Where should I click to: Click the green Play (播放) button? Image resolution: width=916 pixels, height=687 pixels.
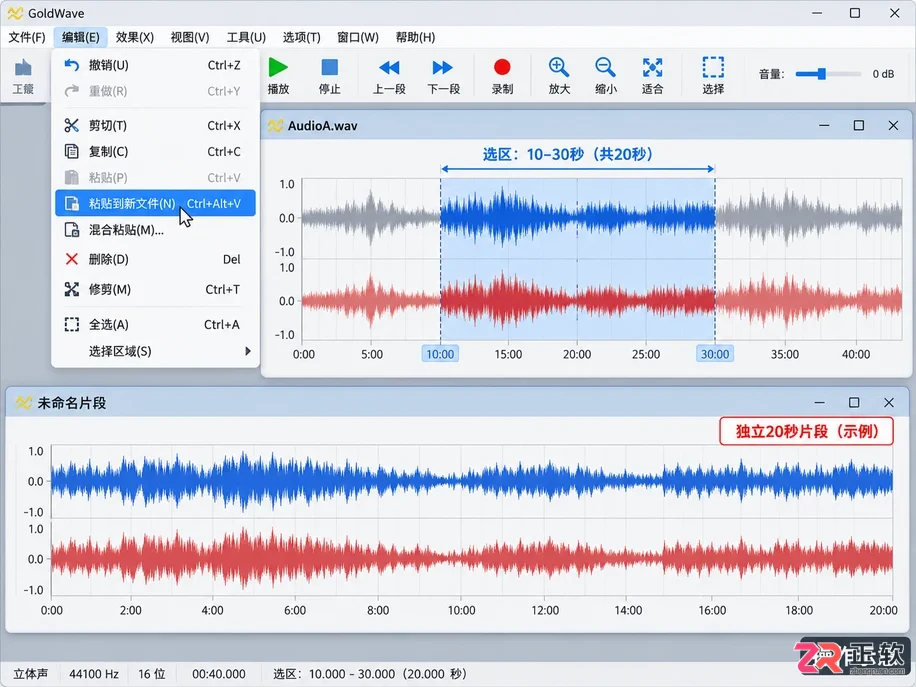[x=278, y=75]
